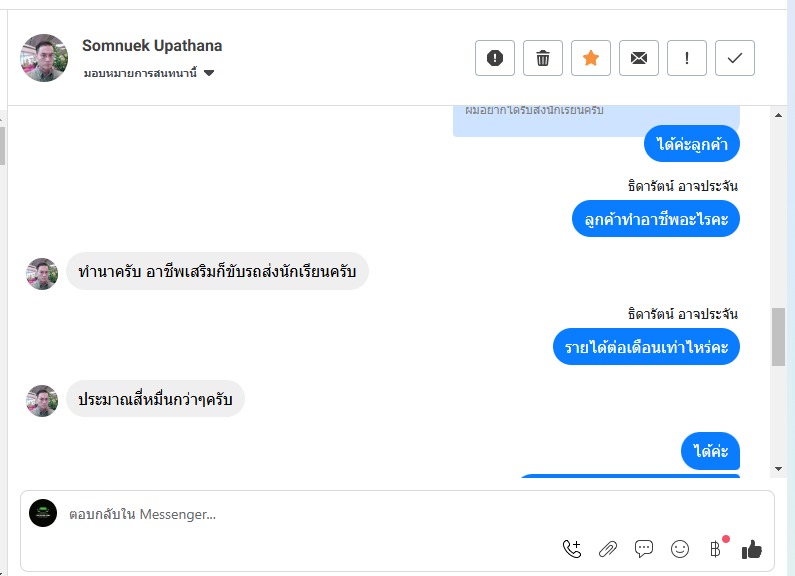Screen dimensions: 795x576
Task: Mark conversation unread with envelope icon
Action: (639, 58)
